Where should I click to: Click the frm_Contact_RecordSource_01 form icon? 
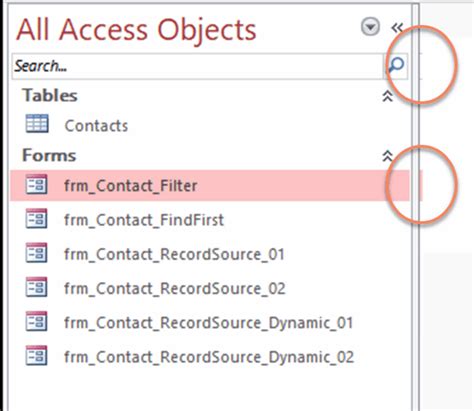(x=37, y=253)
